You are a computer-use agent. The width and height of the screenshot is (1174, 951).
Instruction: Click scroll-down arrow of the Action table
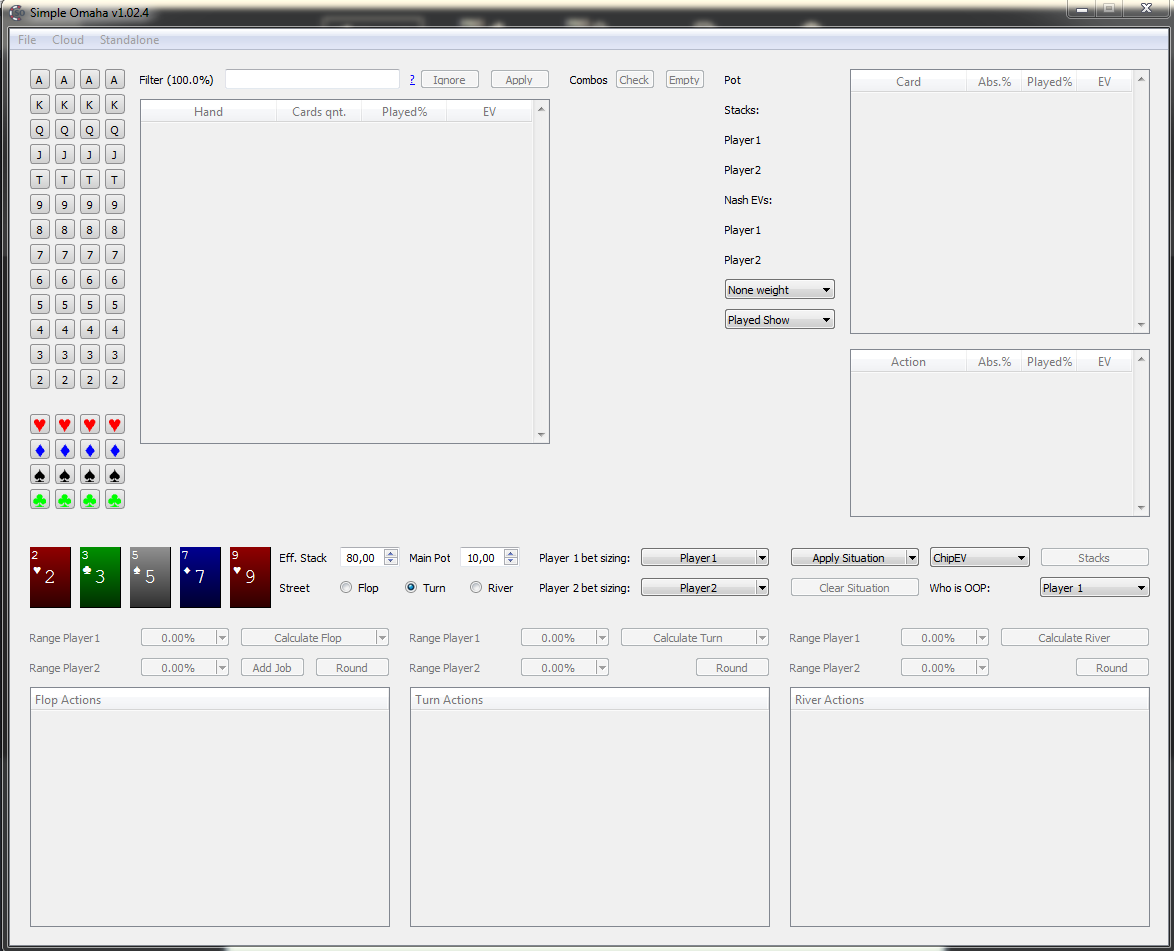[1141, 508]
